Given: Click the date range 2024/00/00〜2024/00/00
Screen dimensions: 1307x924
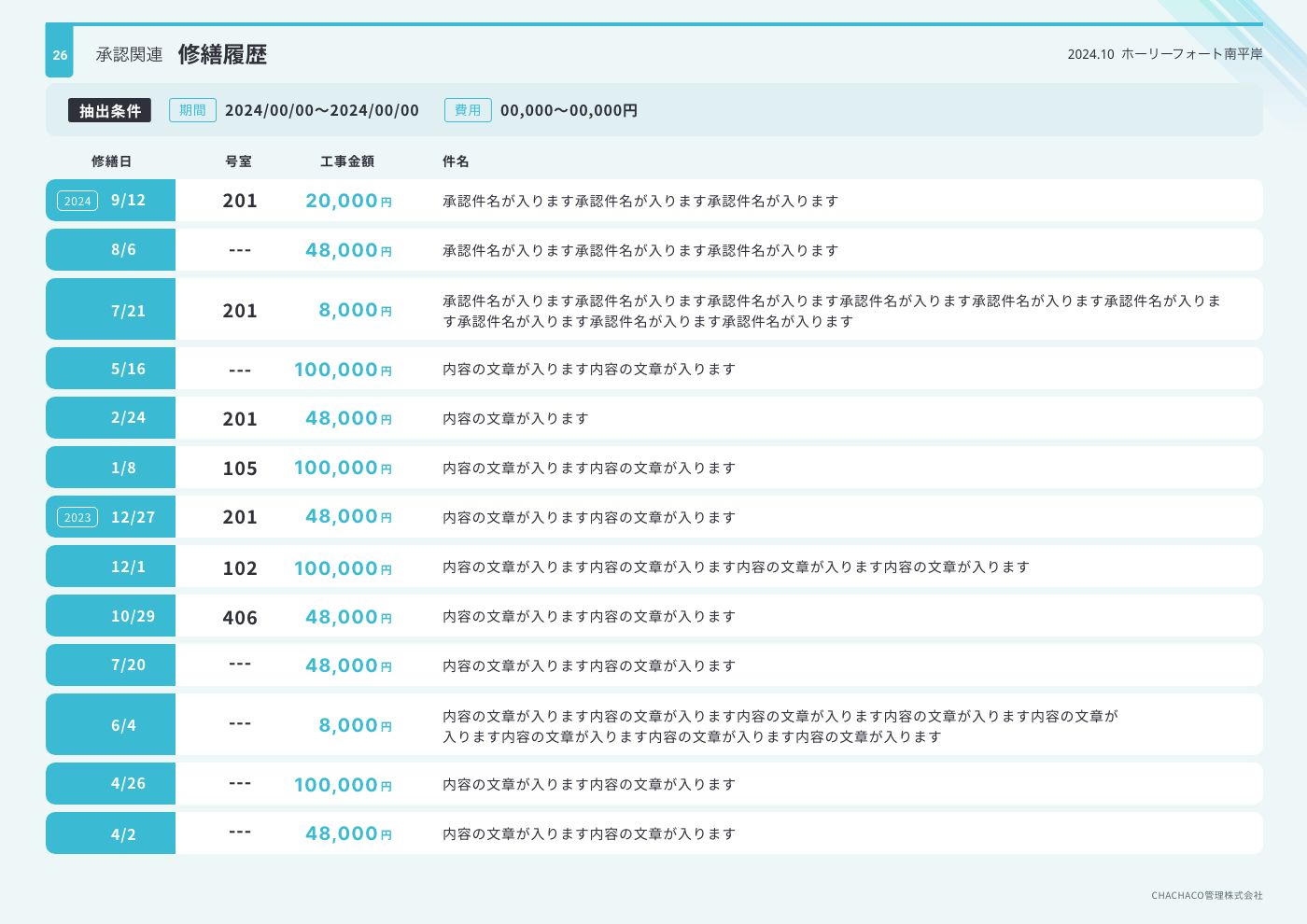Looking at the screenshot, I should pos(322,110).
